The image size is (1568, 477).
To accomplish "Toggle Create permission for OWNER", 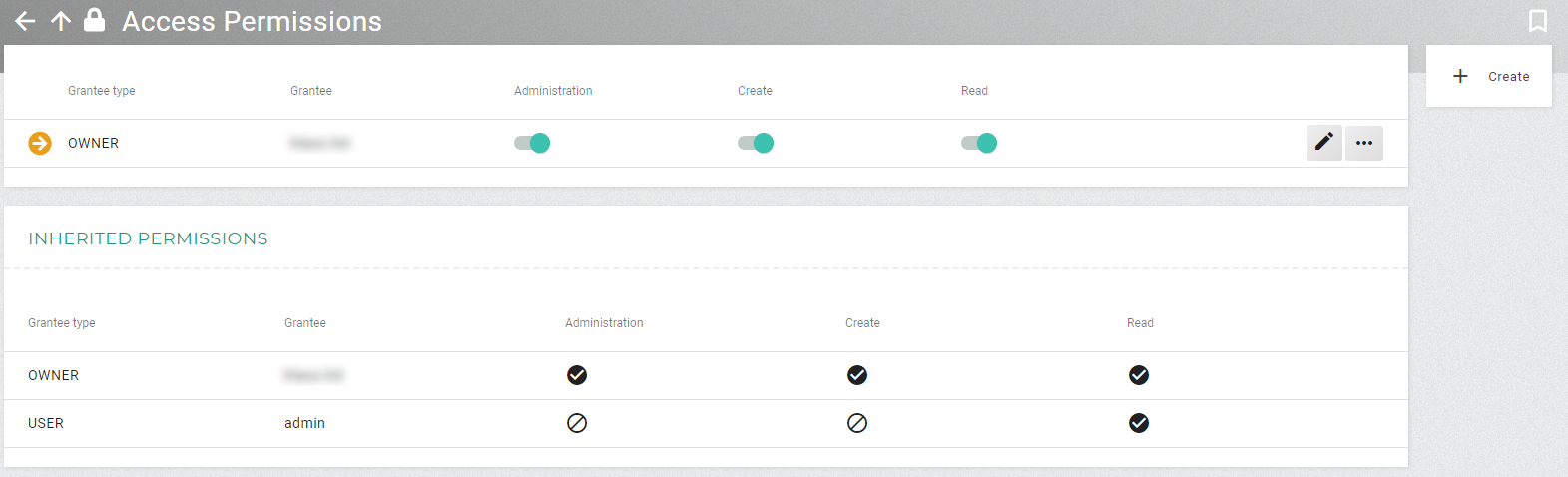I will (756, 143).
